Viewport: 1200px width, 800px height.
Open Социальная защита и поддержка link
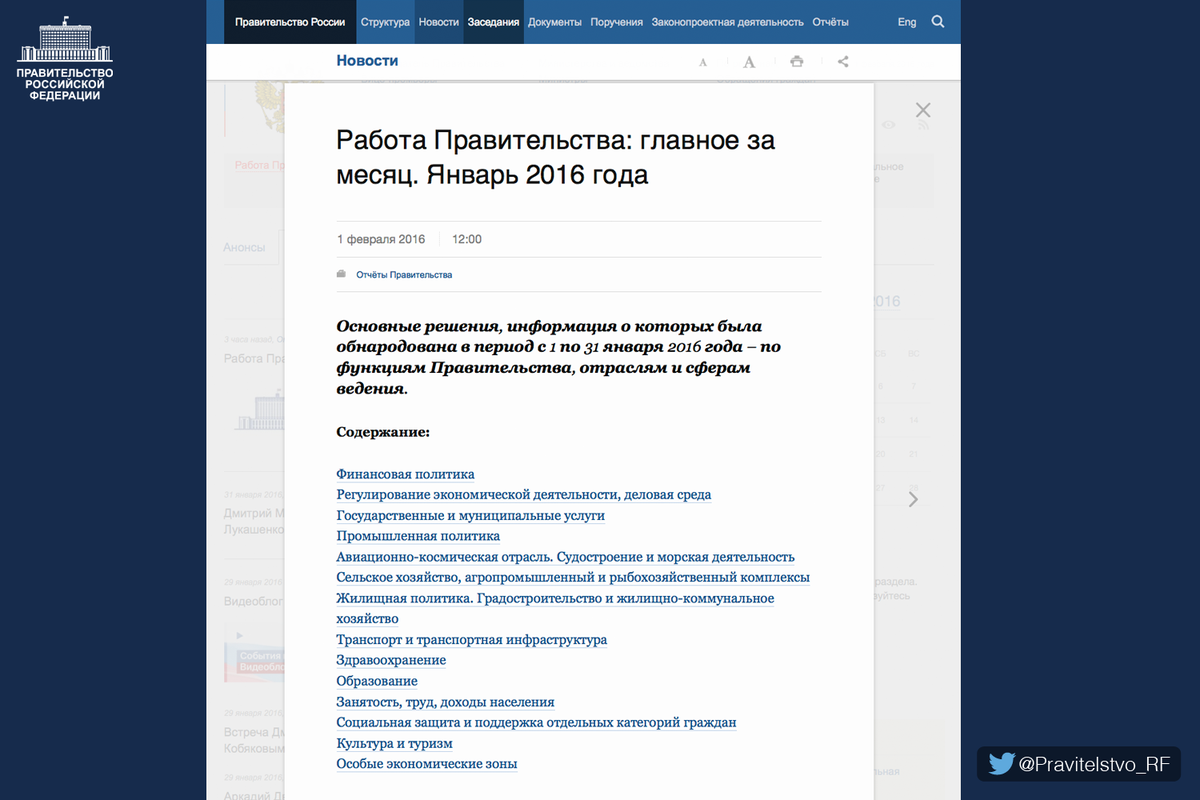point(536,722)
